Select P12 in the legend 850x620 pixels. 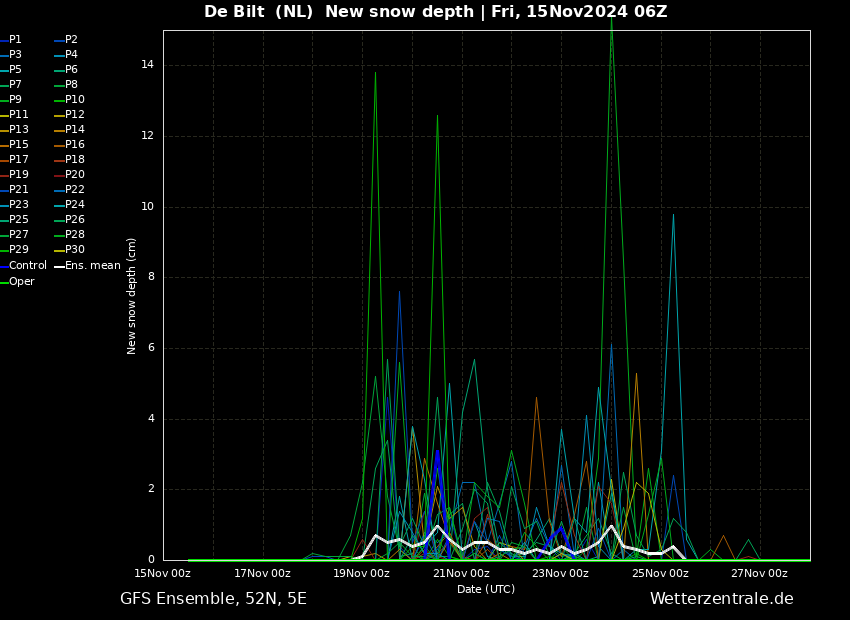tap(75, 114)
